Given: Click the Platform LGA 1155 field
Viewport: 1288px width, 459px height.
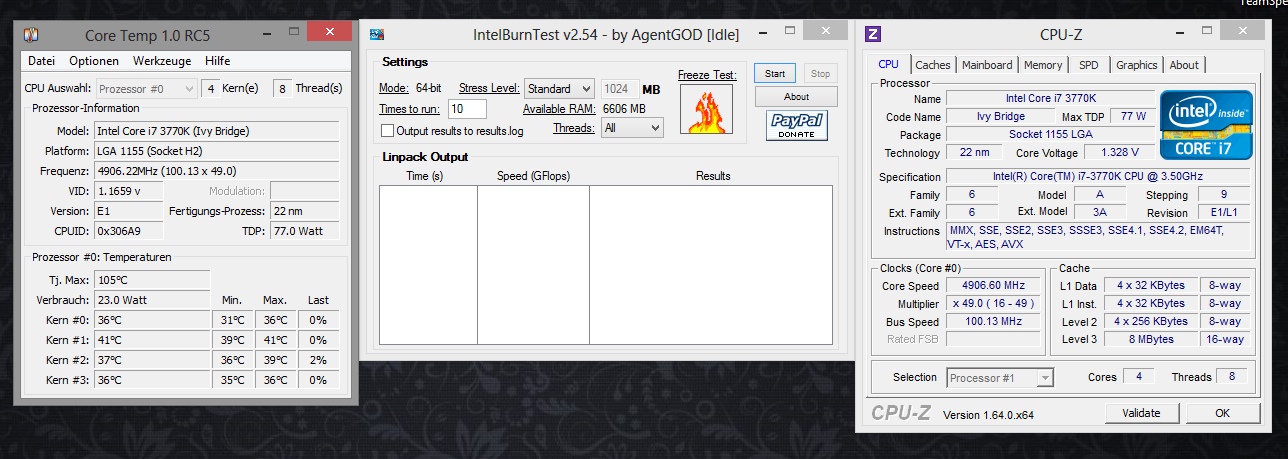Looking at the screenshot, I should (217, 151).
